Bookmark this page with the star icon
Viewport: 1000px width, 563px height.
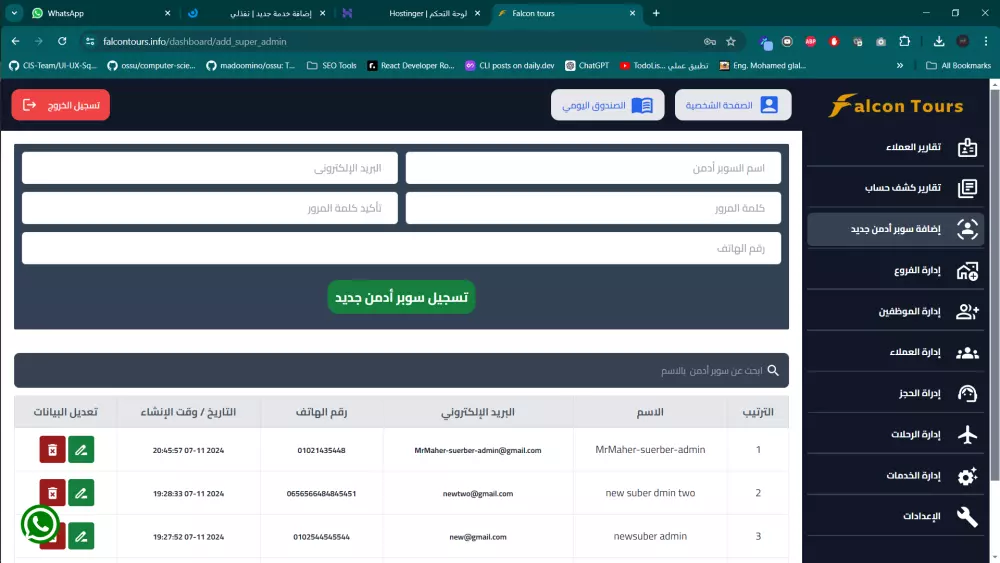point(731,41)
